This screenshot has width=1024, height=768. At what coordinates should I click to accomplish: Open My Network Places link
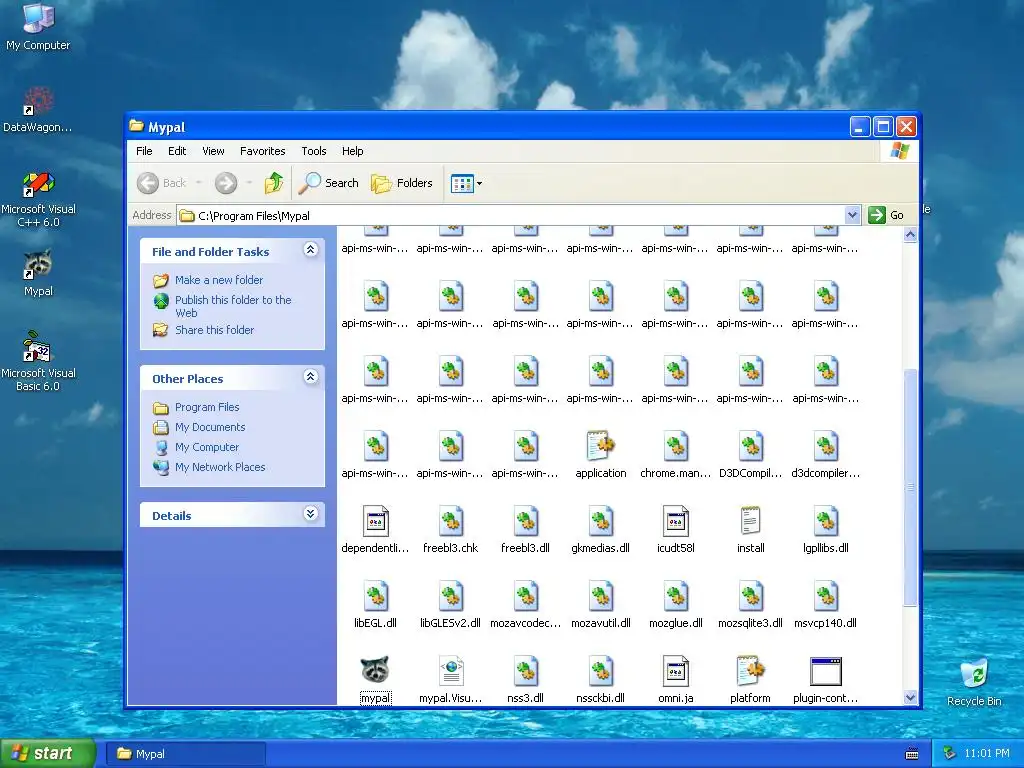[x=220, y=467]
